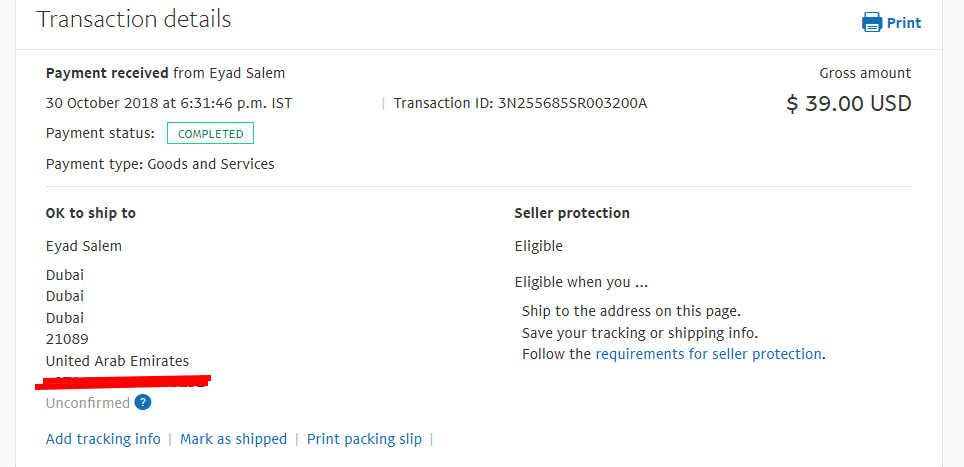Click the $ 39.00 USD gross amount

coord(848,104)
